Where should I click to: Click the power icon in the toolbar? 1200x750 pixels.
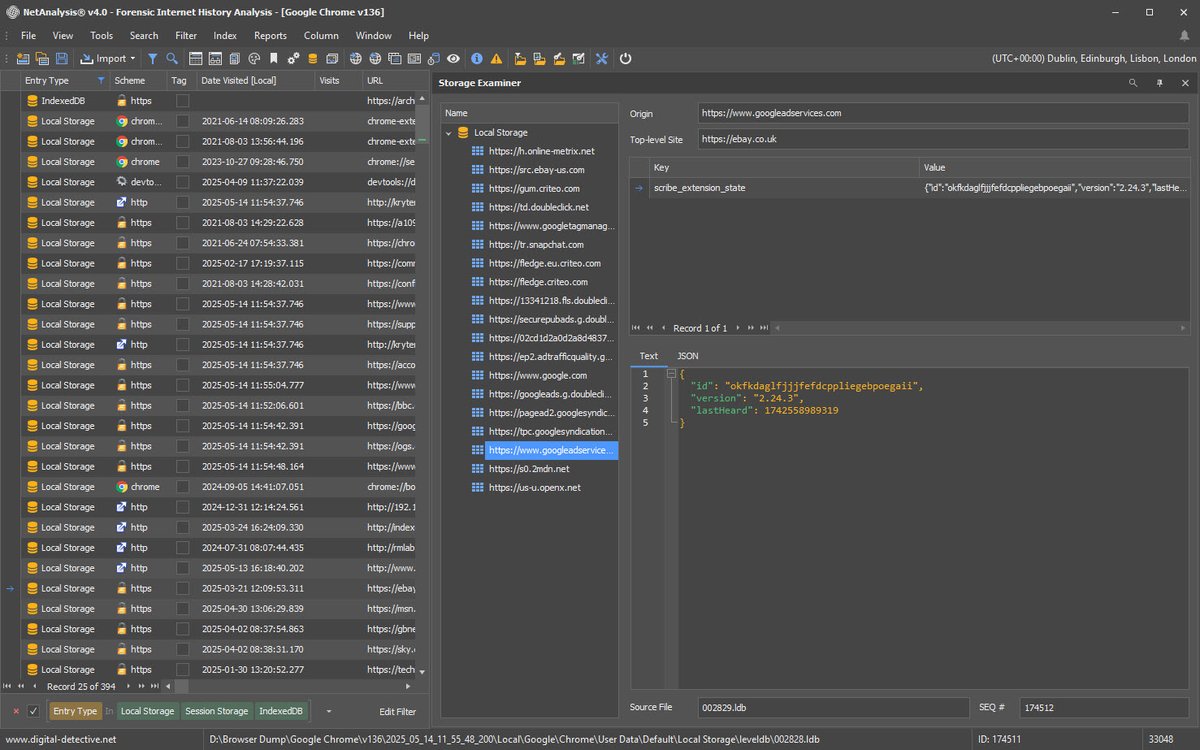point(626,59)
